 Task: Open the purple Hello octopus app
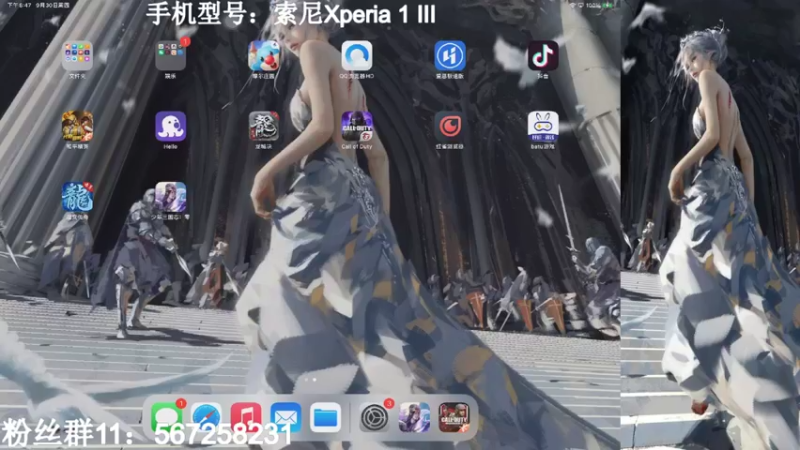pos(170,126)
